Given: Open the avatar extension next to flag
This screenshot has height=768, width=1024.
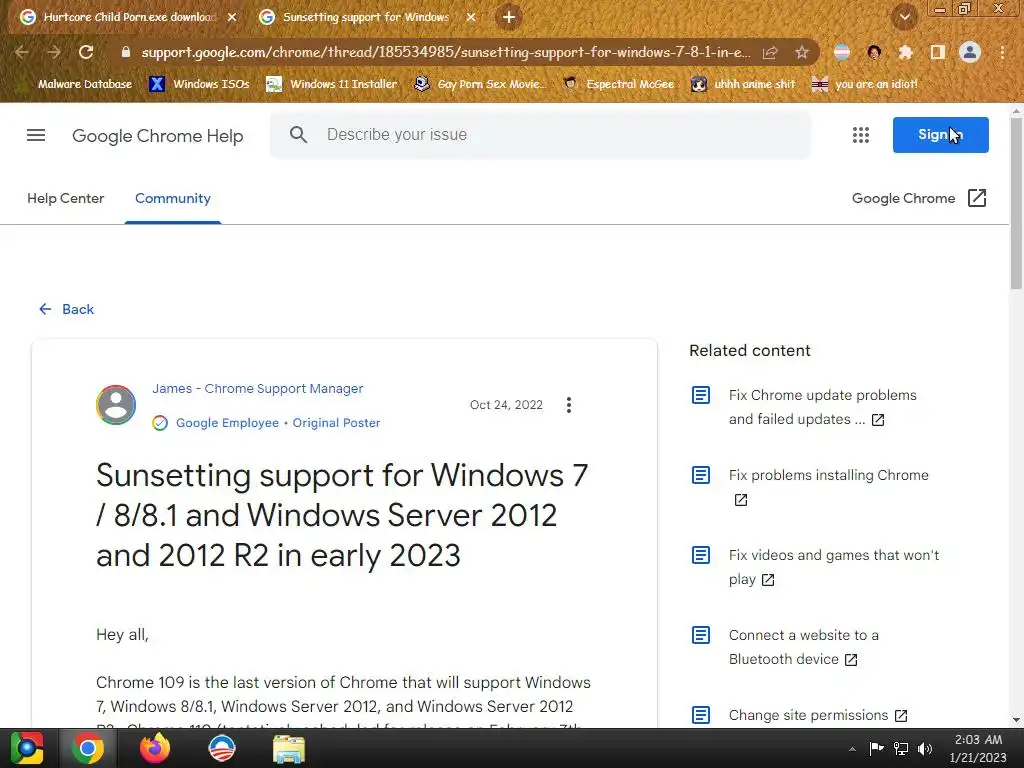Looking at the screenshot, I should click(x=874, y=52).
